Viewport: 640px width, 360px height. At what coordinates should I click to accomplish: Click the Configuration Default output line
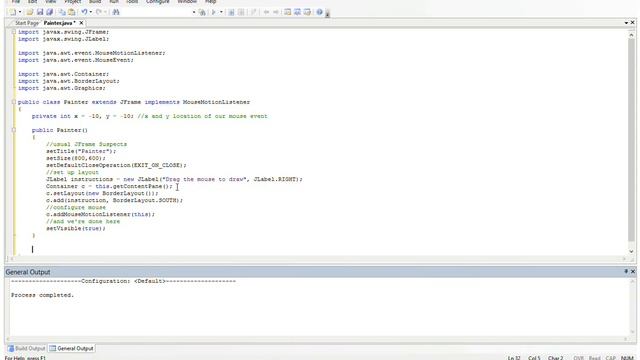coord(123,281)
